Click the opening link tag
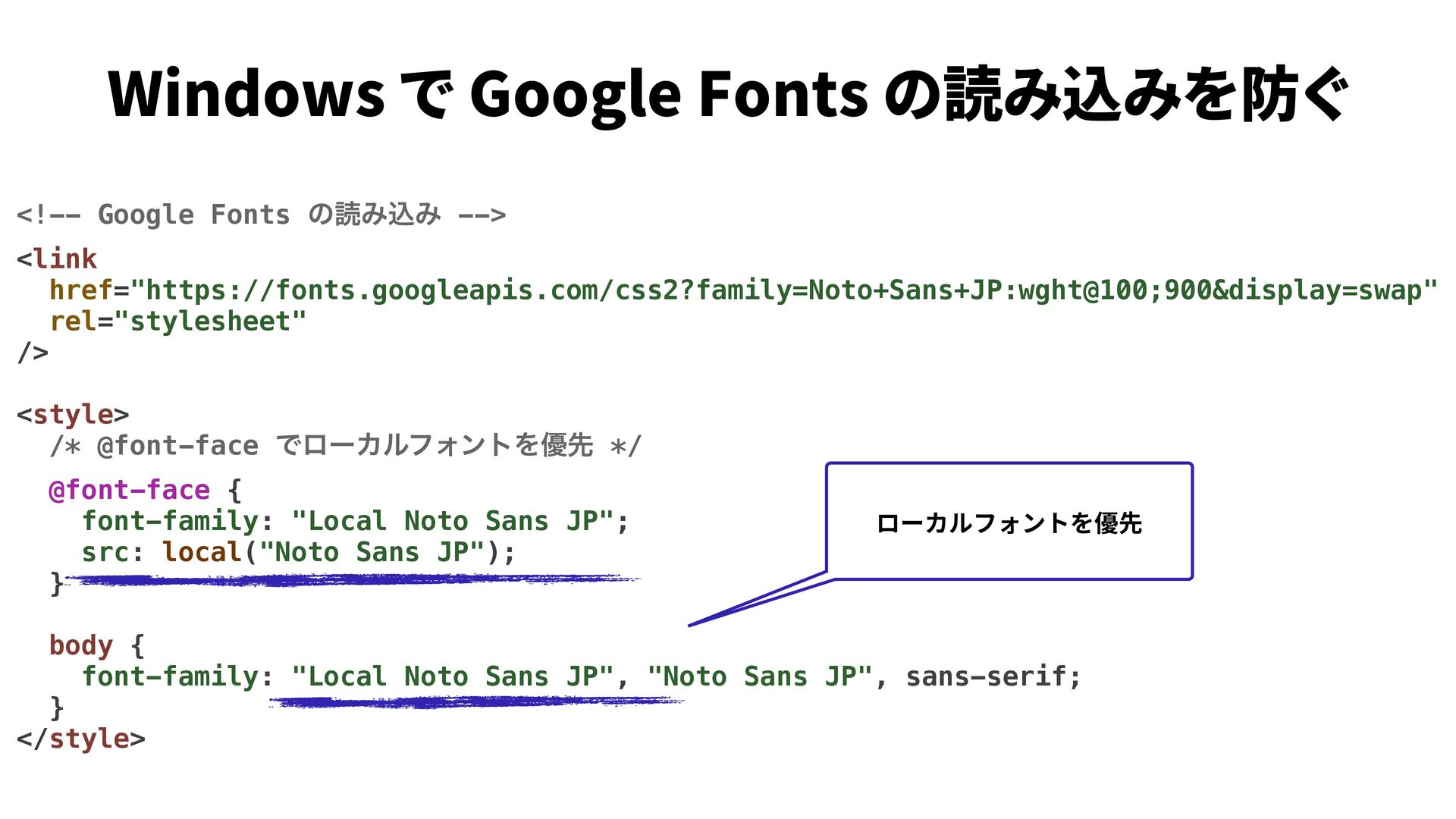This screenshot has height=819, width=1456. tap(57, 259)
